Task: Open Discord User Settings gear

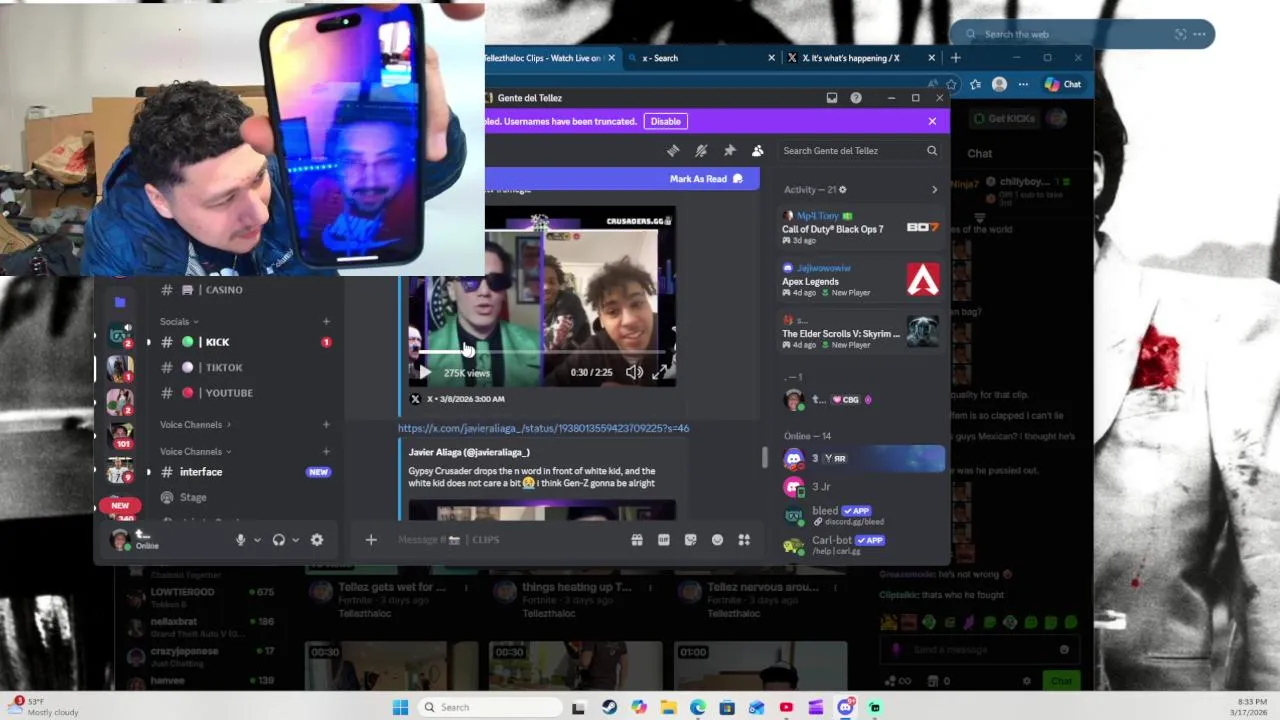Action: pos(317,540)
